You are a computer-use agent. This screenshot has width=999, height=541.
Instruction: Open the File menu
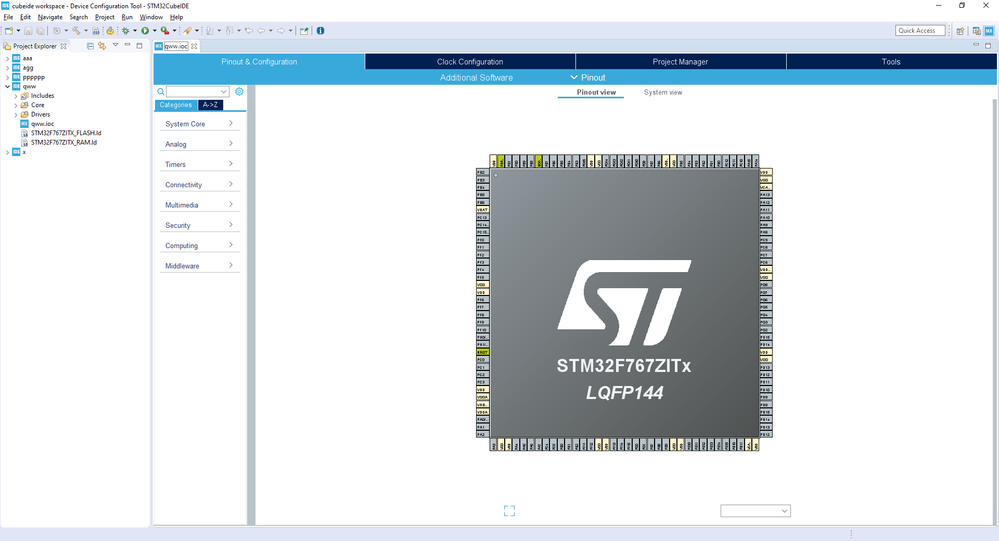coord(8,17)
